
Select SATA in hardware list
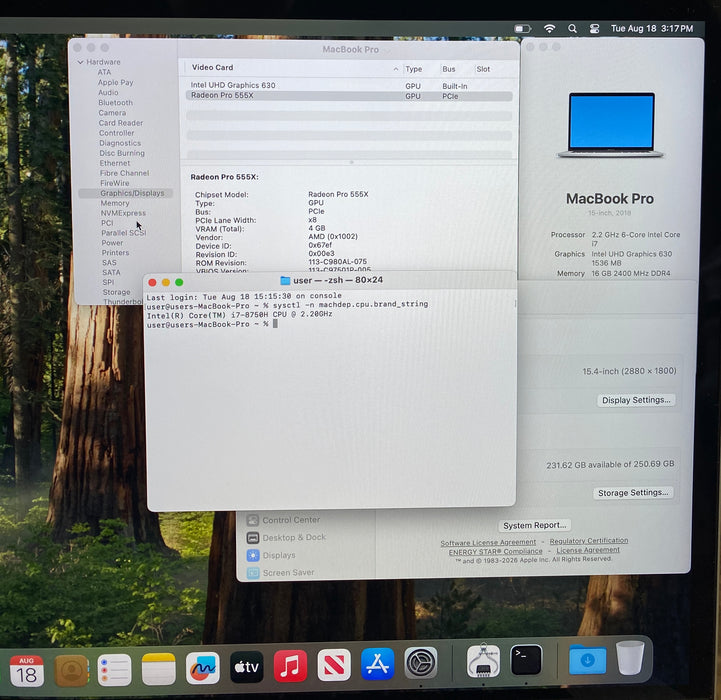click(x=111, y=273)
